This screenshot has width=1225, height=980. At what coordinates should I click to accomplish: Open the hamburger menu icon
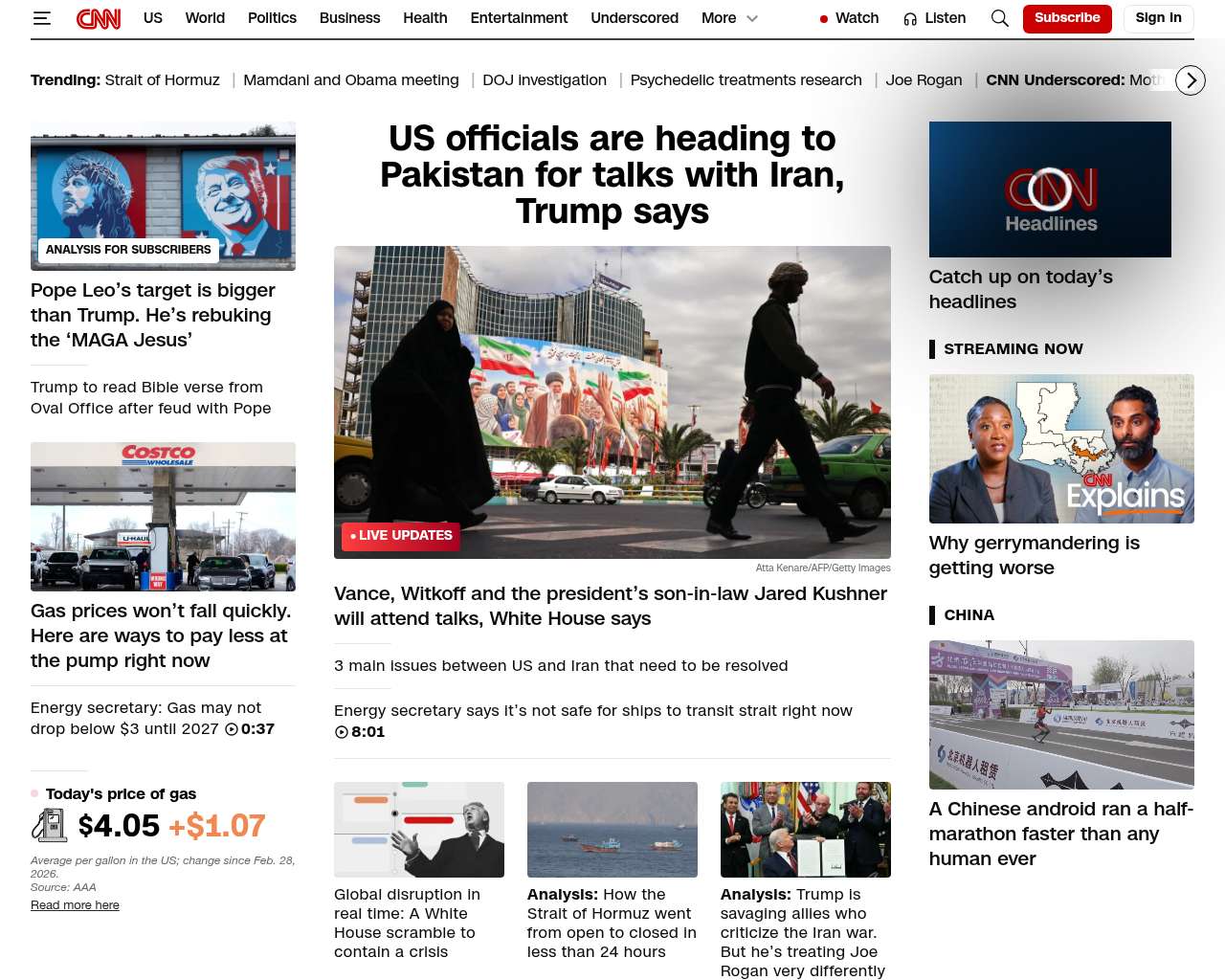(x=41, y=18)
